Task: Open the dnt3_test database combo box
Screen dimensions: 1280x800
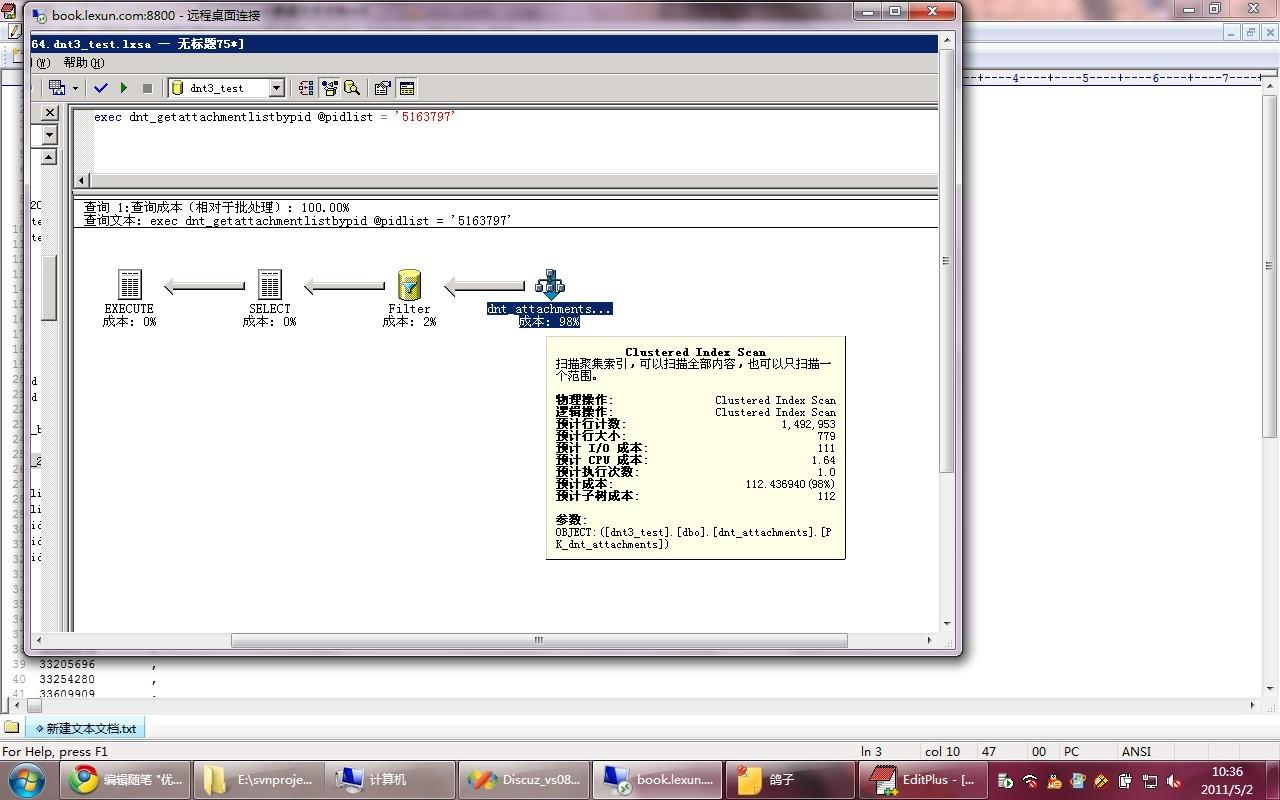Action: pyautogui.click(x=227, y=88)
